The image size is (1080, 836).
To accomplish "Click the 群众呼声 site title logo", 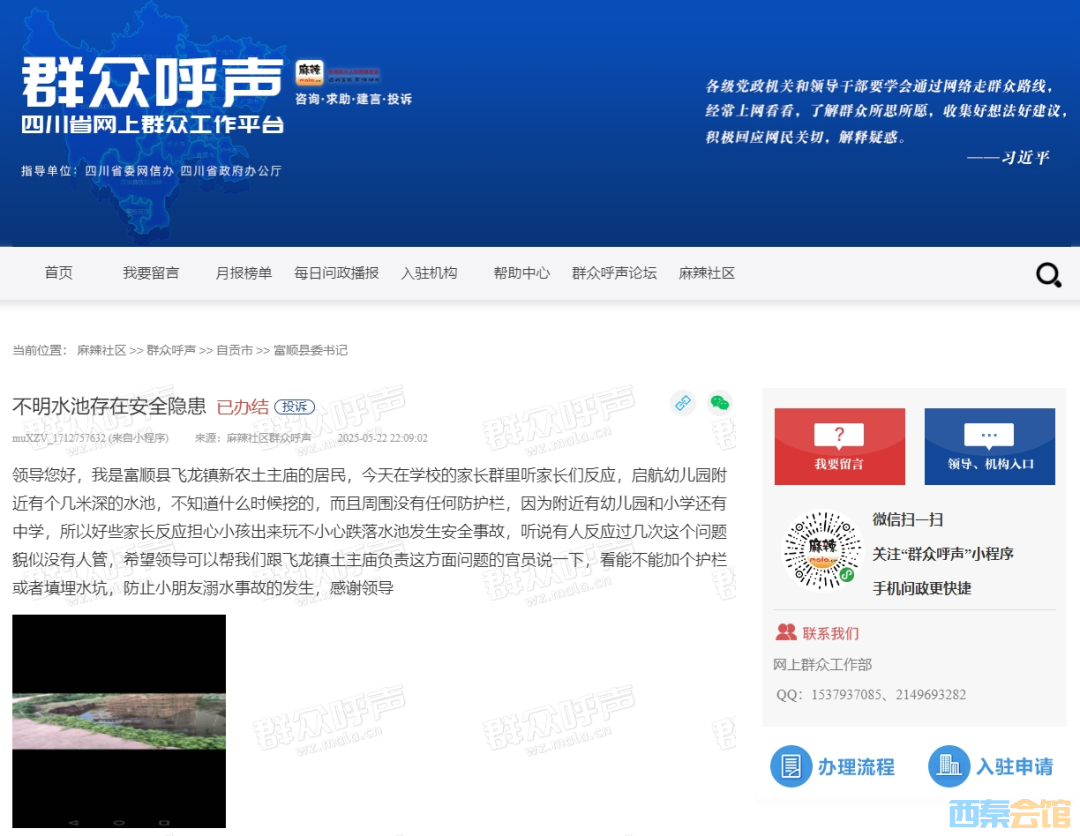I will (152, 83).
